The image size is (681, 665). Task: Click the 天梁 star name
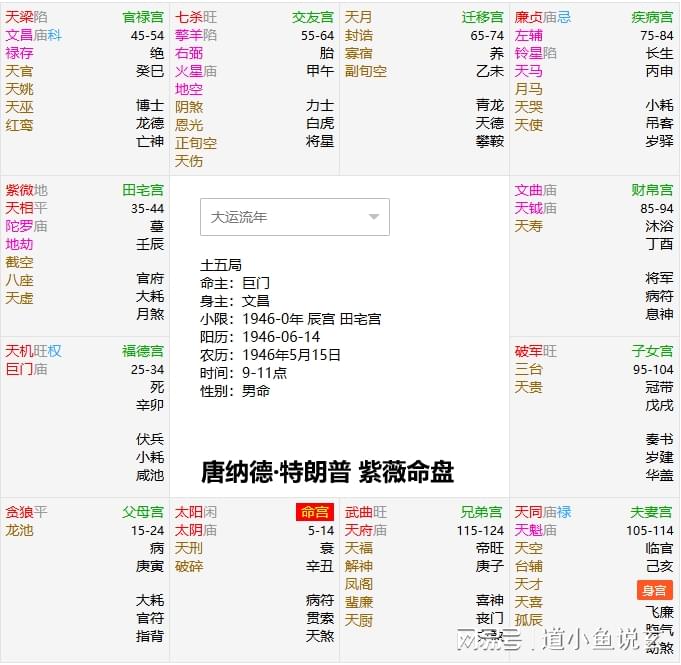tap(19, 17)
